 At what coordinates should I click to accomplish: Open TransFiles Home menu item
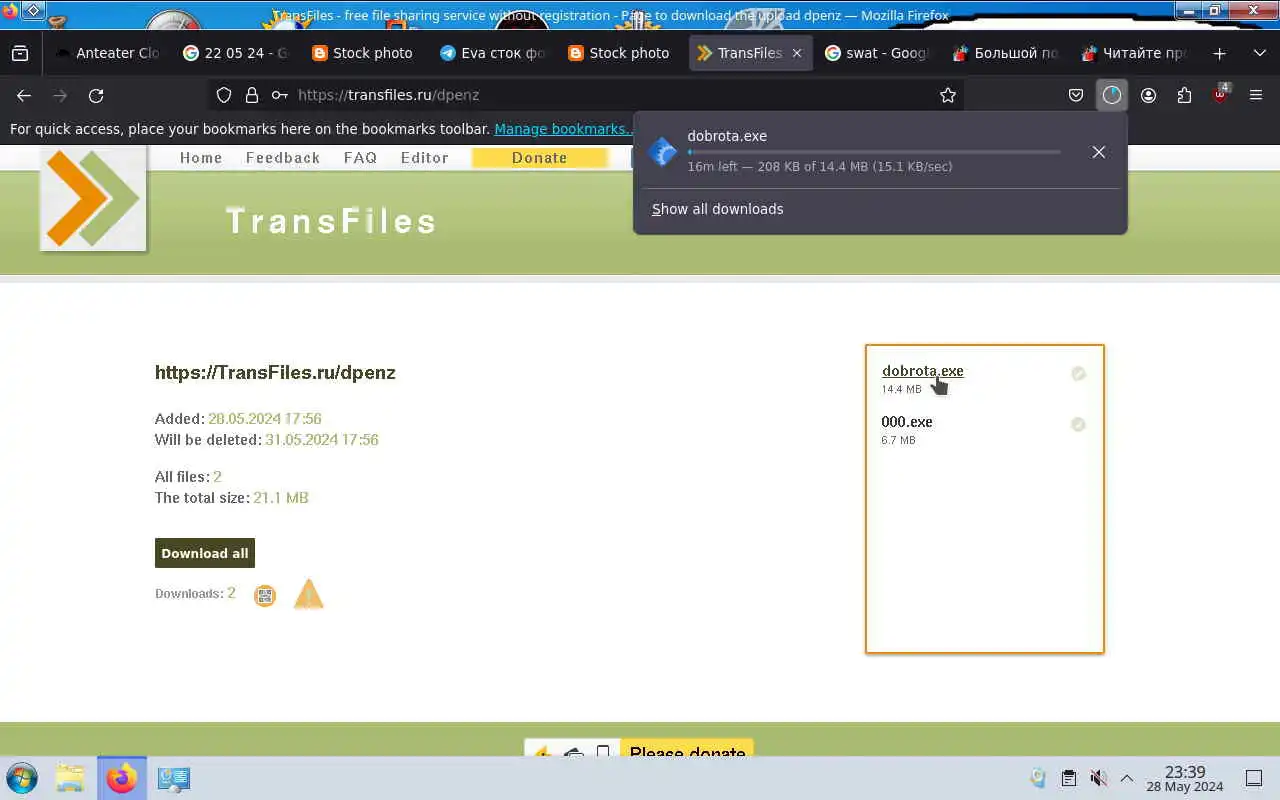tap(201, 158)
